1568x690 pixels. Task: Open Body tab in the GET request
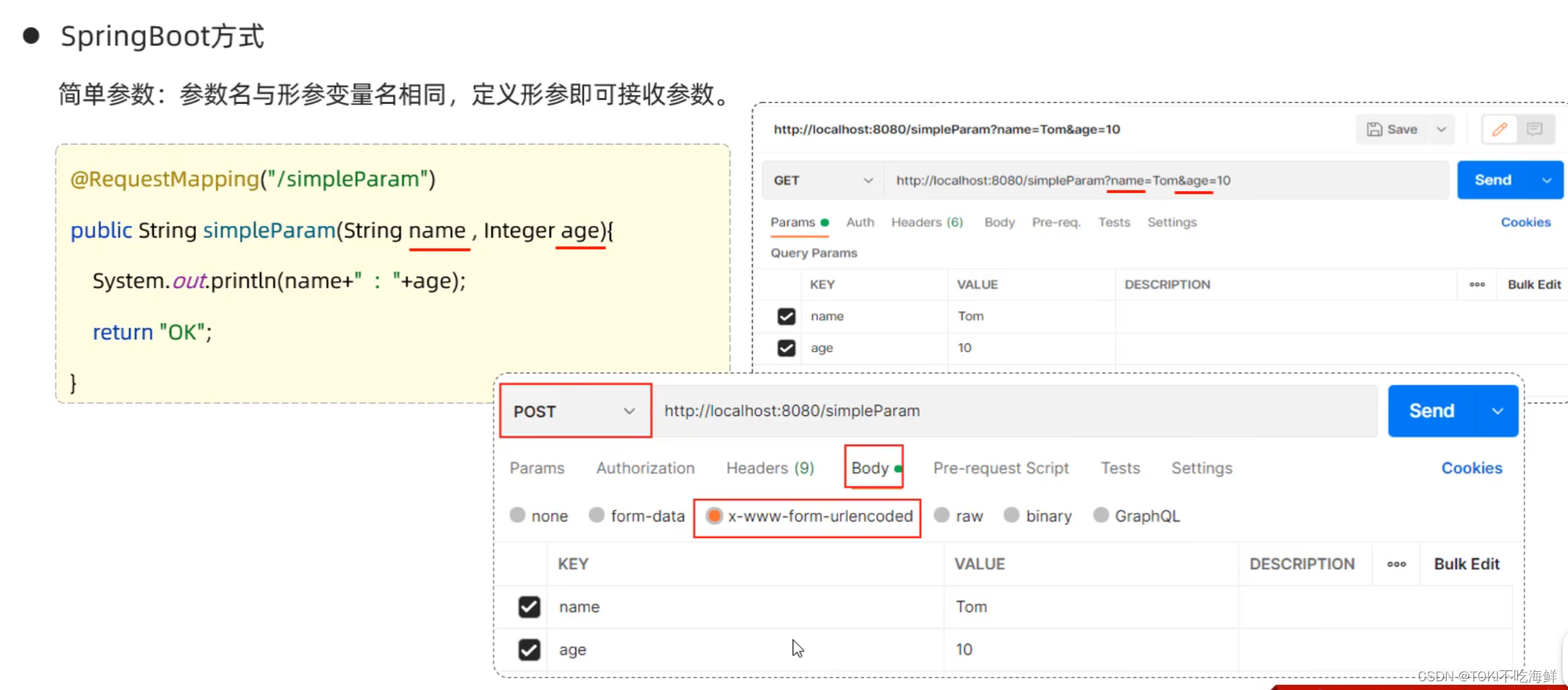pos(1000,222)
